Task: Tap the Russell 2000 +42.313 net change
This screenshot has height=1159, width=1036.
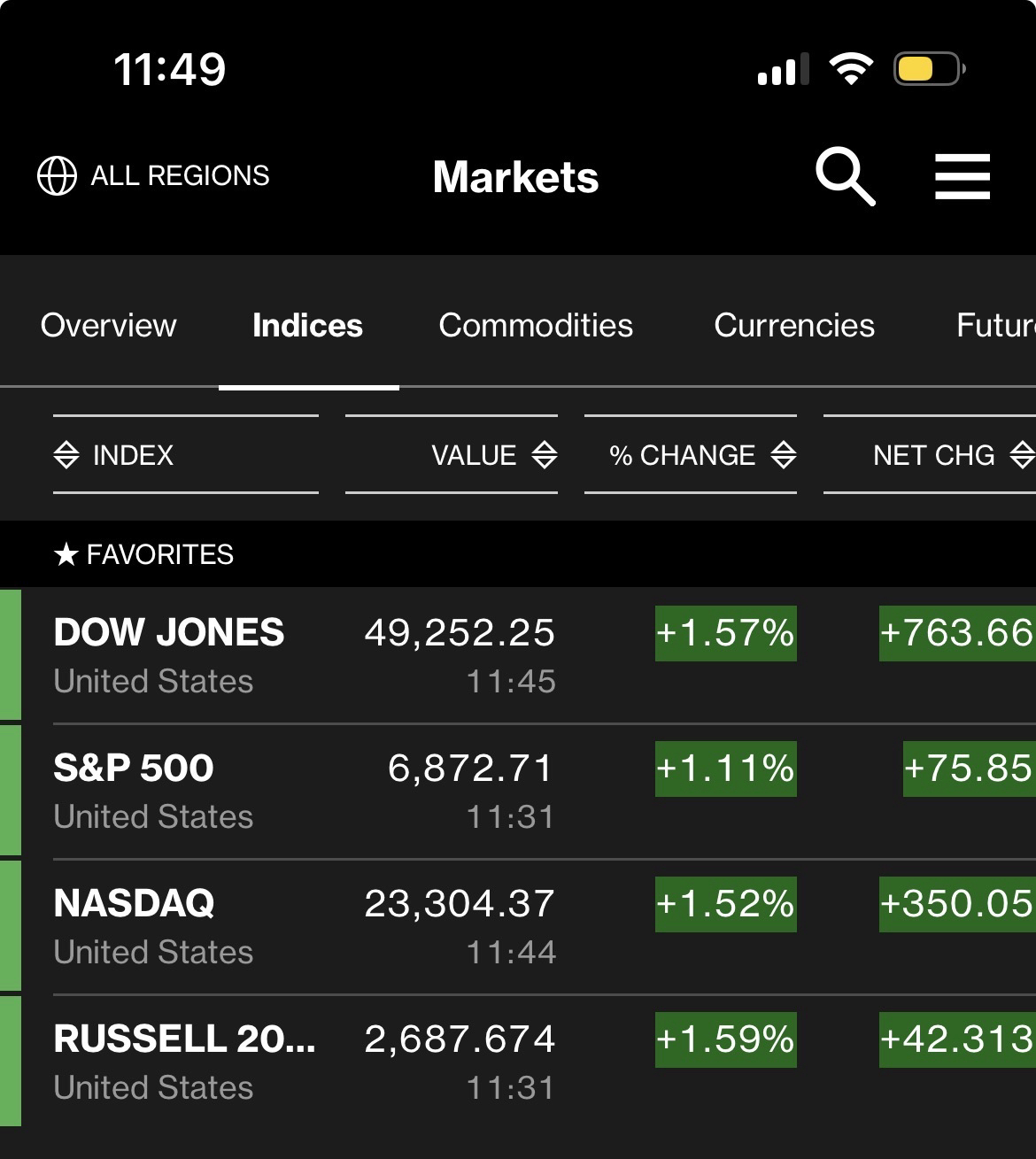Action: [x=956, y=1039]
